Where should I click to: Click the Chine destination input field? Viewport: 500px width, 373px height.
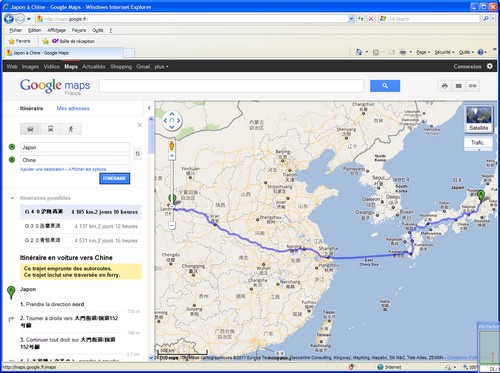point(75,160)
